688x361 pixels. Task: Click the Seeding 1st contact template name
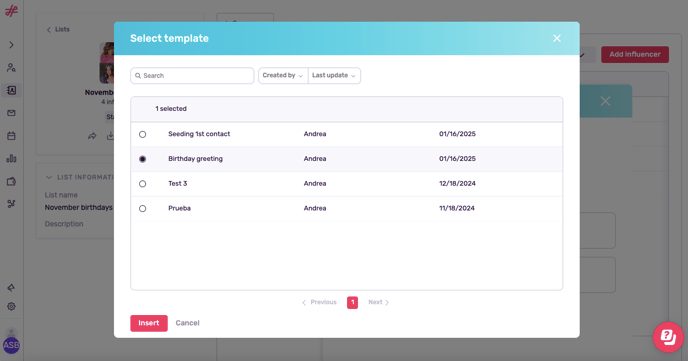click(x=199, y=134)
